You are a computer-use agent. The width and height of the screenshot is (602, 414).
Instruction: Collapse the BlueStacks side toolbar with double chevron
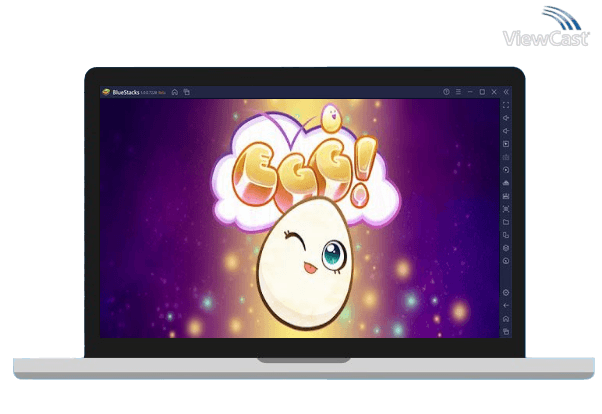(x=506, y=92)
